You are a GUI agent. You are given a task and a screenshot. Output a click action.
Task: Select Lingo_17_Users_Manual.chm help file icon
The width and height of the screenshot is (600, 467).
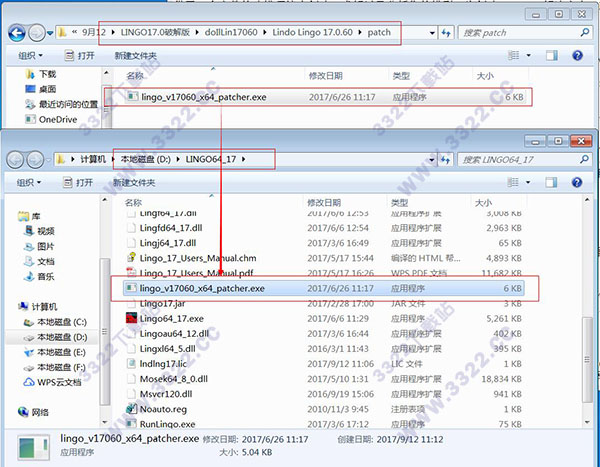coord(132,258)
